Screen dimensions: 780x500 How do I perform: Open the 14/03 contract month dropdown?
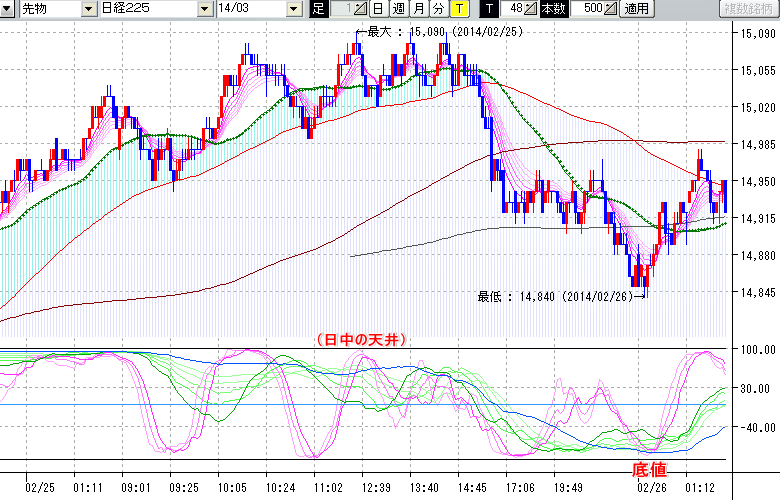tap(293, 9)
